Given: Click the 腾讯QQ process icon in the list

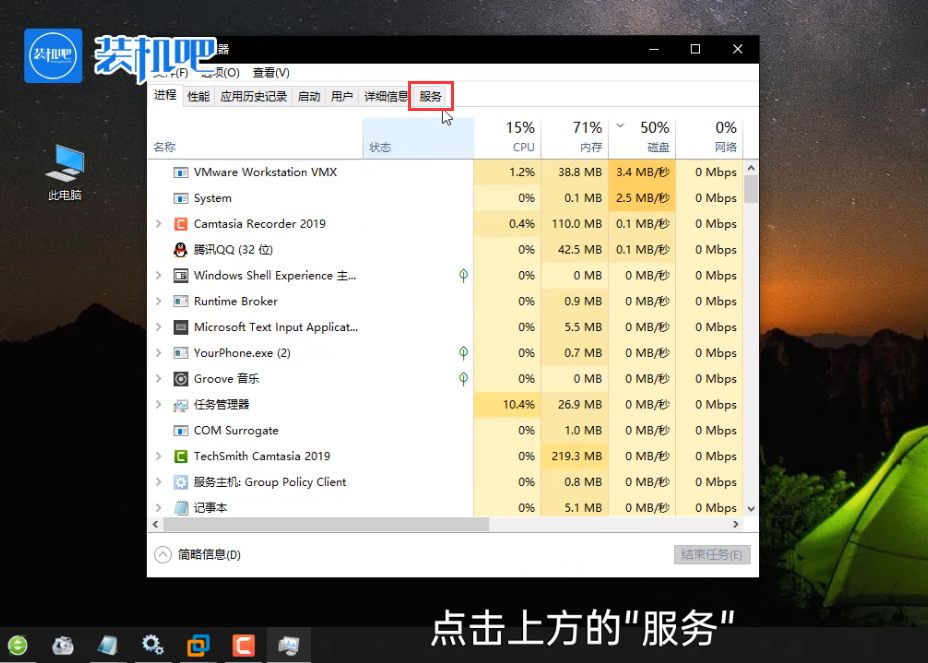Looking at the screenshot, I should click(x=182, y=249).
